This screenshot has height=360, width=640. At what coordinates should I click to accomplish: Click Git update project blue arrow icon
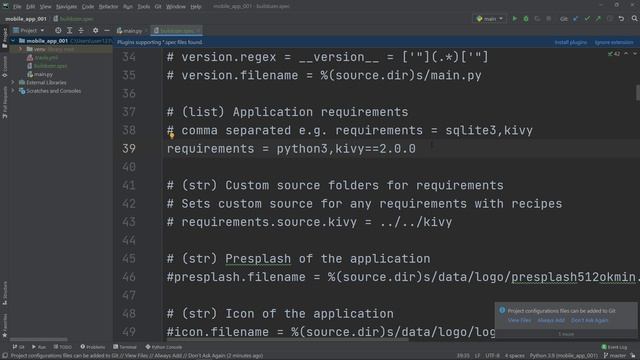pos(576,19)
